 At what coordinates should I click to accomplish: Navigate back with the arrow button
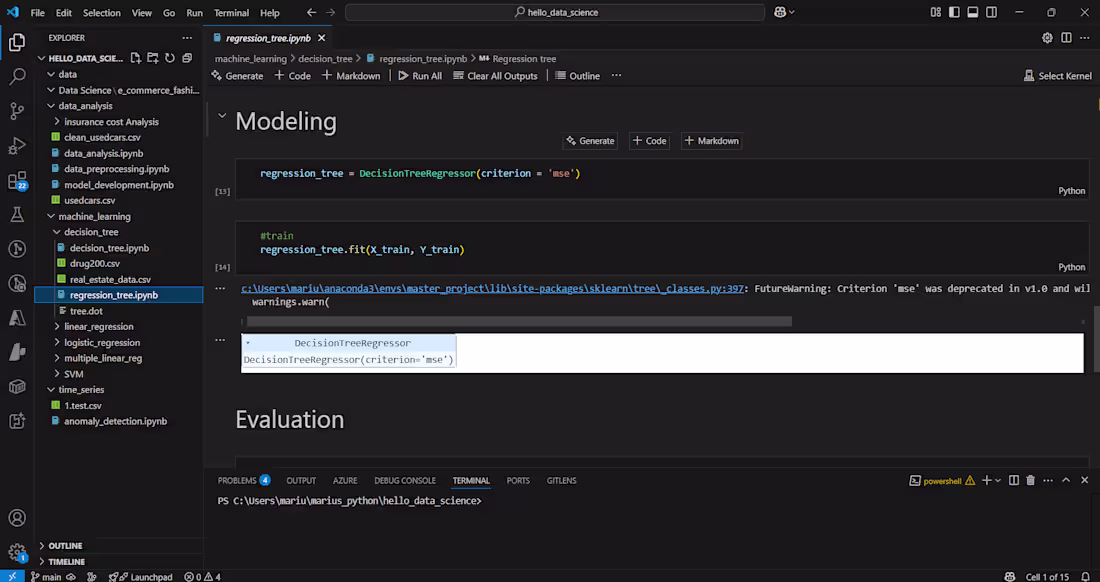[311, 13]
